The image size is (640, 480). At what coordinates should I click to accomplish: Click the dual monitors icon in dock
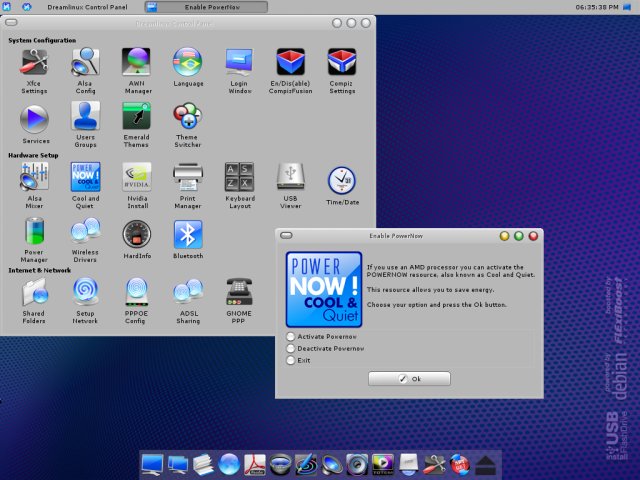tap(178, 465)
